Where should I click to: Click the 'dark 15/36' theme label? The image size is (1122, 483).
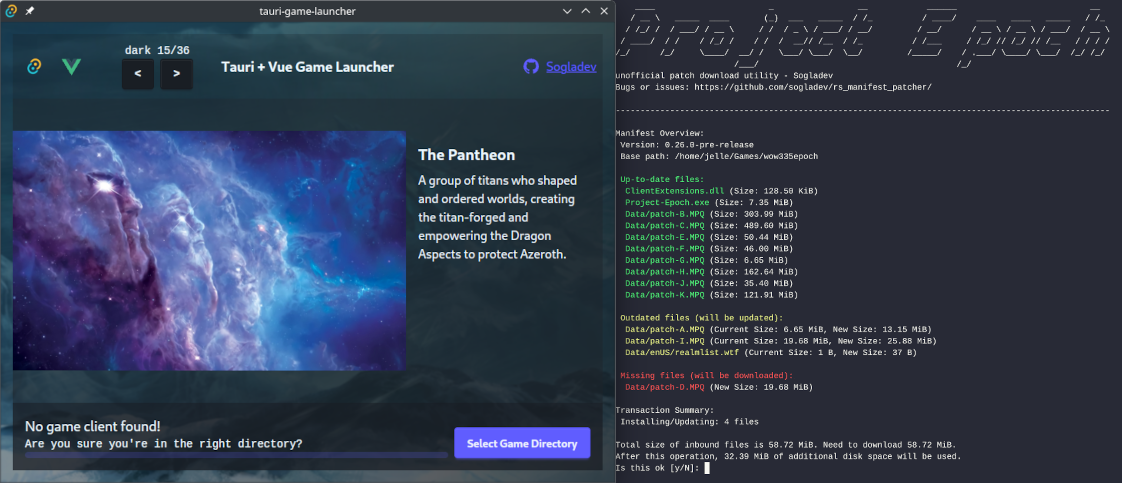(157, 50)
